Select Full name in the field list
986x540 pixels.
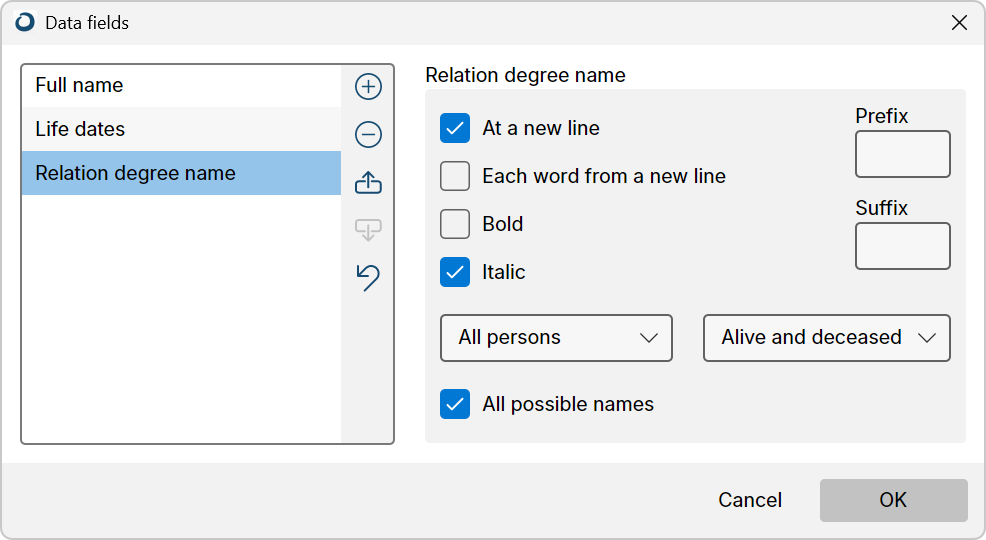pos(182,85)
